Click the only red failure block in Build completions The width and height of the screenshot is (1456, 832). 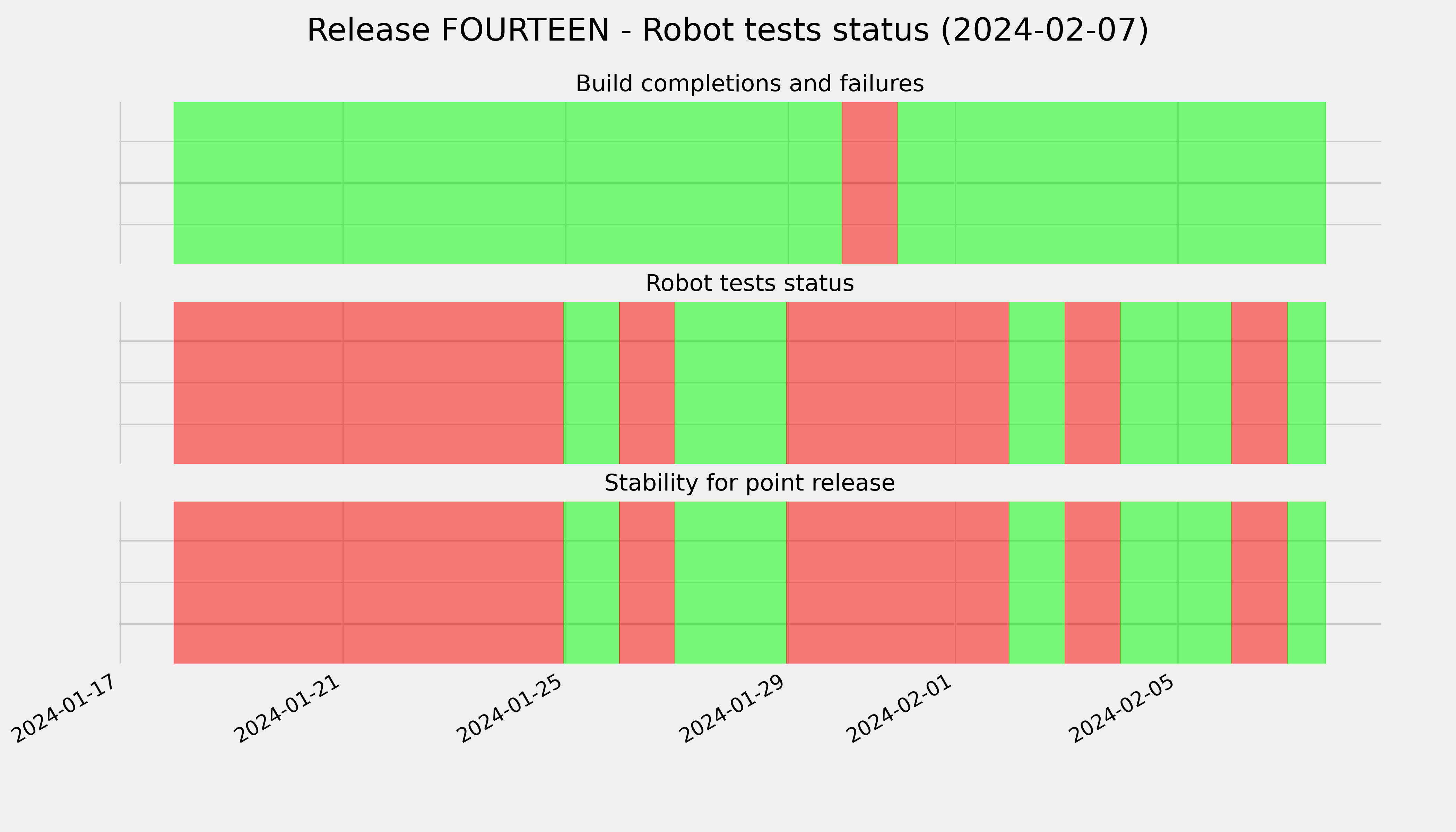tap(870, 183)
